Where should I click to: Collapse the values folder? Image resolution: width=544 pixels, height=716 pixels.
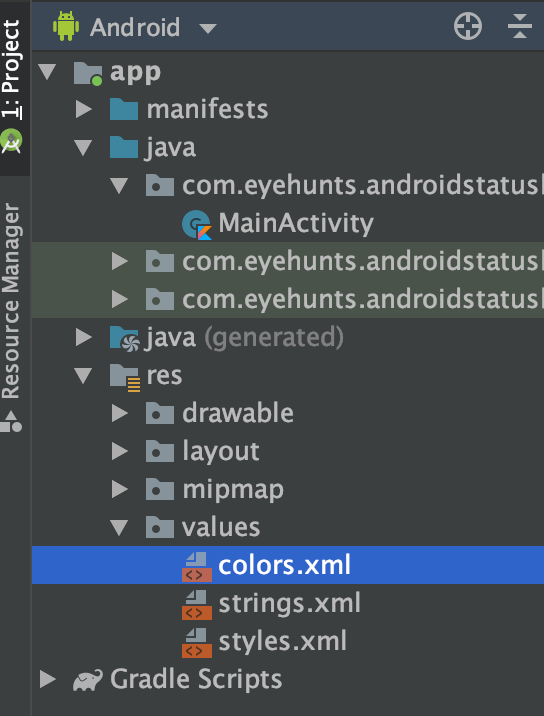pyautogui.click(x=119, y=528)
